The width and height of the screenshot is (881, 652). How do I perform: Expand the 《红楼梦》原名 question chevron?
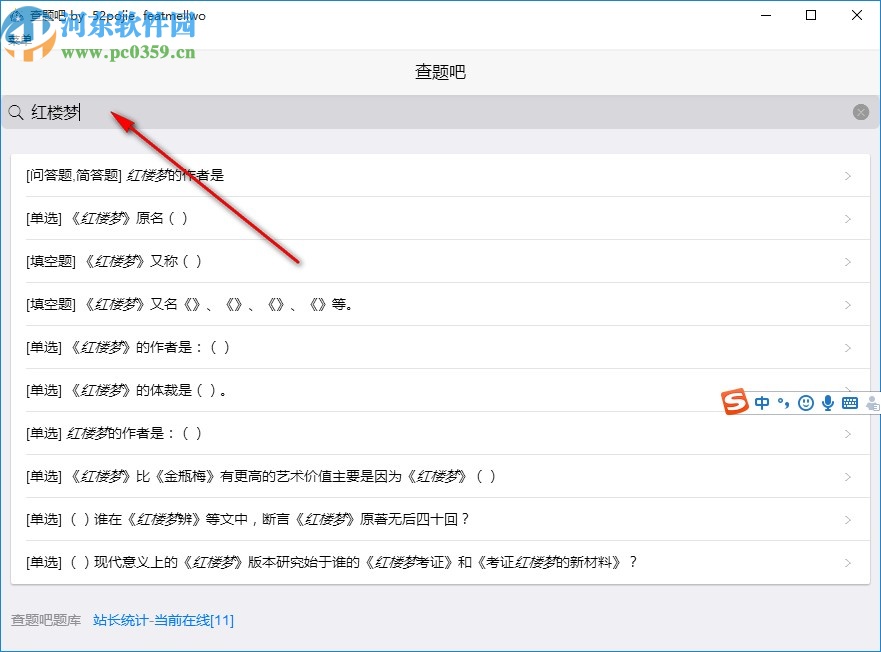849,218
